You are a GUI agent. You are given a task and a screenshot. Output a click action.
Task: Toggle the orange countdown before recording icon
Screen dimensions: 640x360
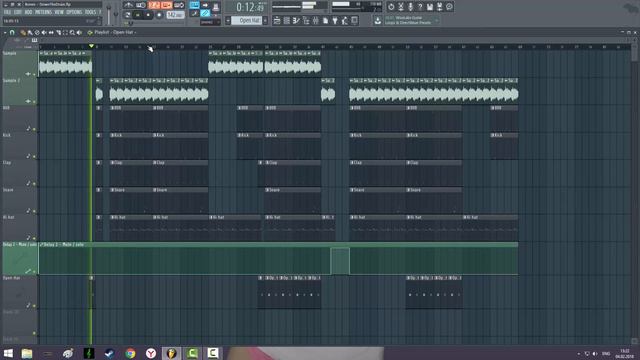[154, 5]
